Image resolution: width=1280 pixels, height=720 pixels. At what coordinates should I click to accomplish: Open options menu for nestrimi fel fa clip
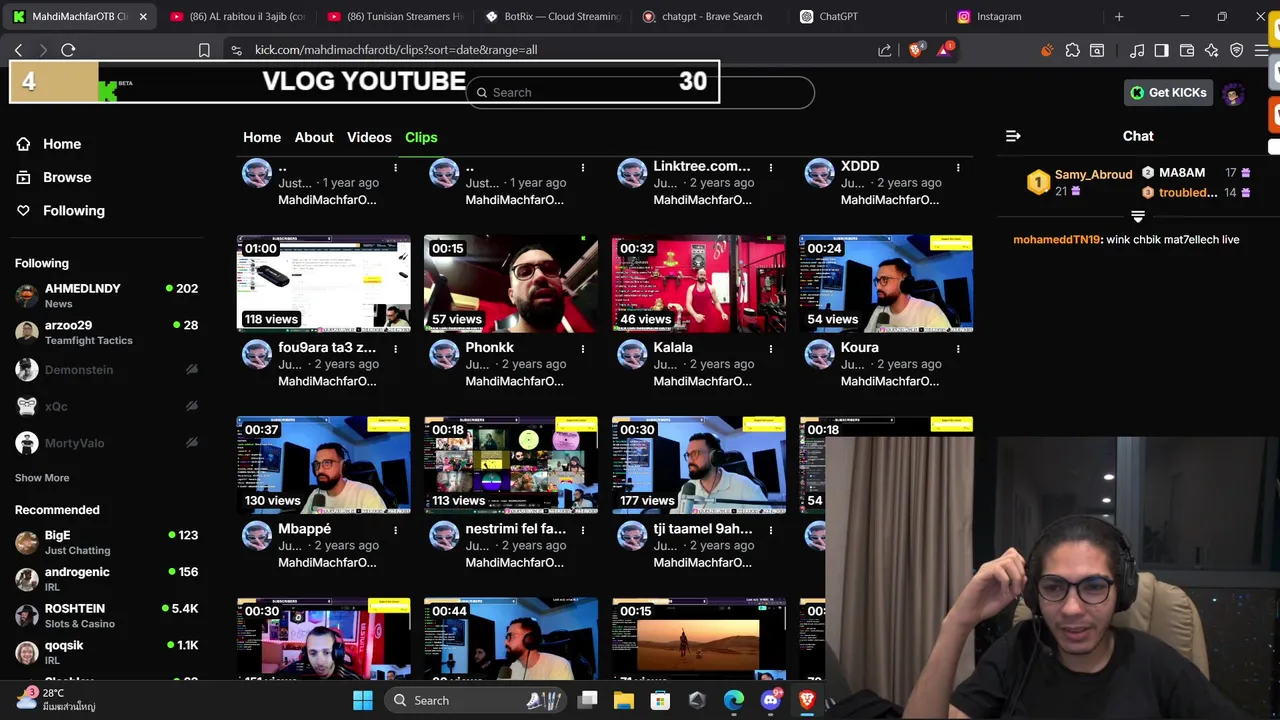click(583, 530)
